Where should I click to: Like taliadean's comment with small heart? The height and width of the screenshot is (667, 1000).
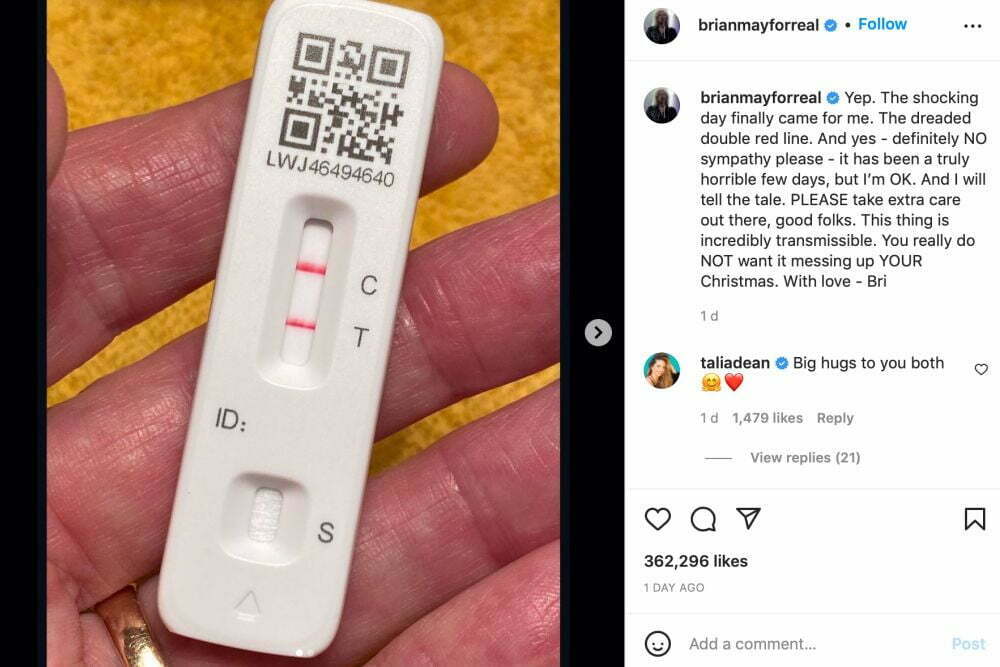pyautogui.click(x=981, y=369)
